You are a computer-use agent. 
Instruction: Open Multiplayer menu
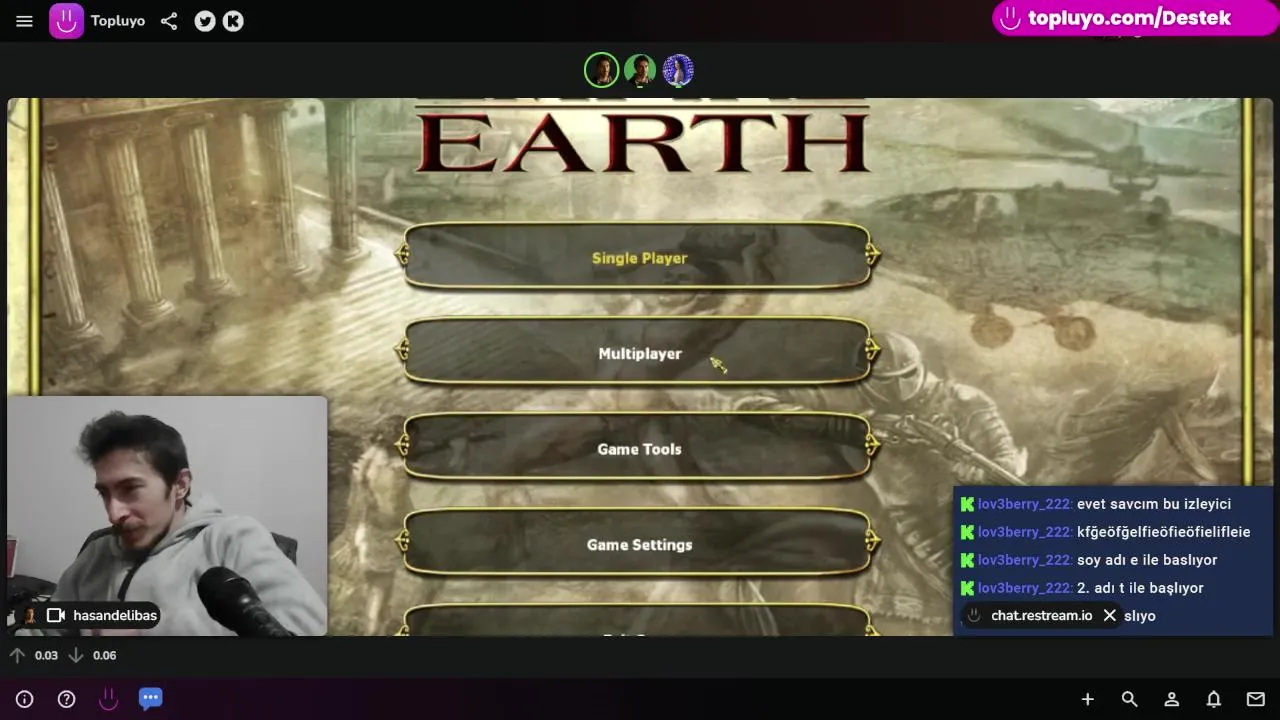point(638,353)
